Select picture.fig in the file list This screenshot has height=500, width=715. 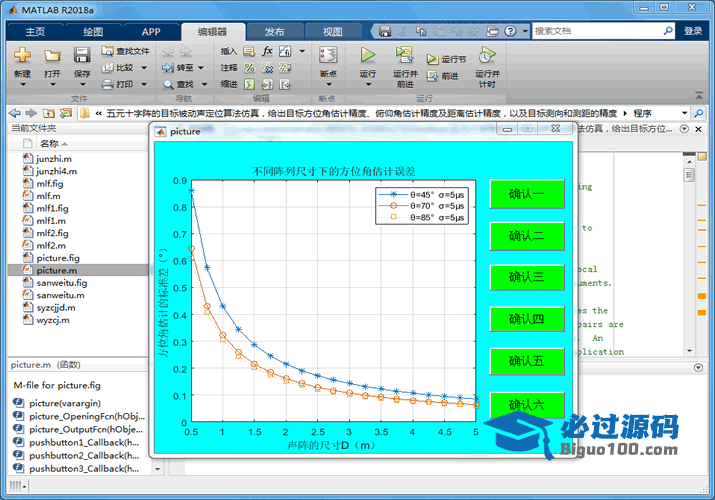58,258
